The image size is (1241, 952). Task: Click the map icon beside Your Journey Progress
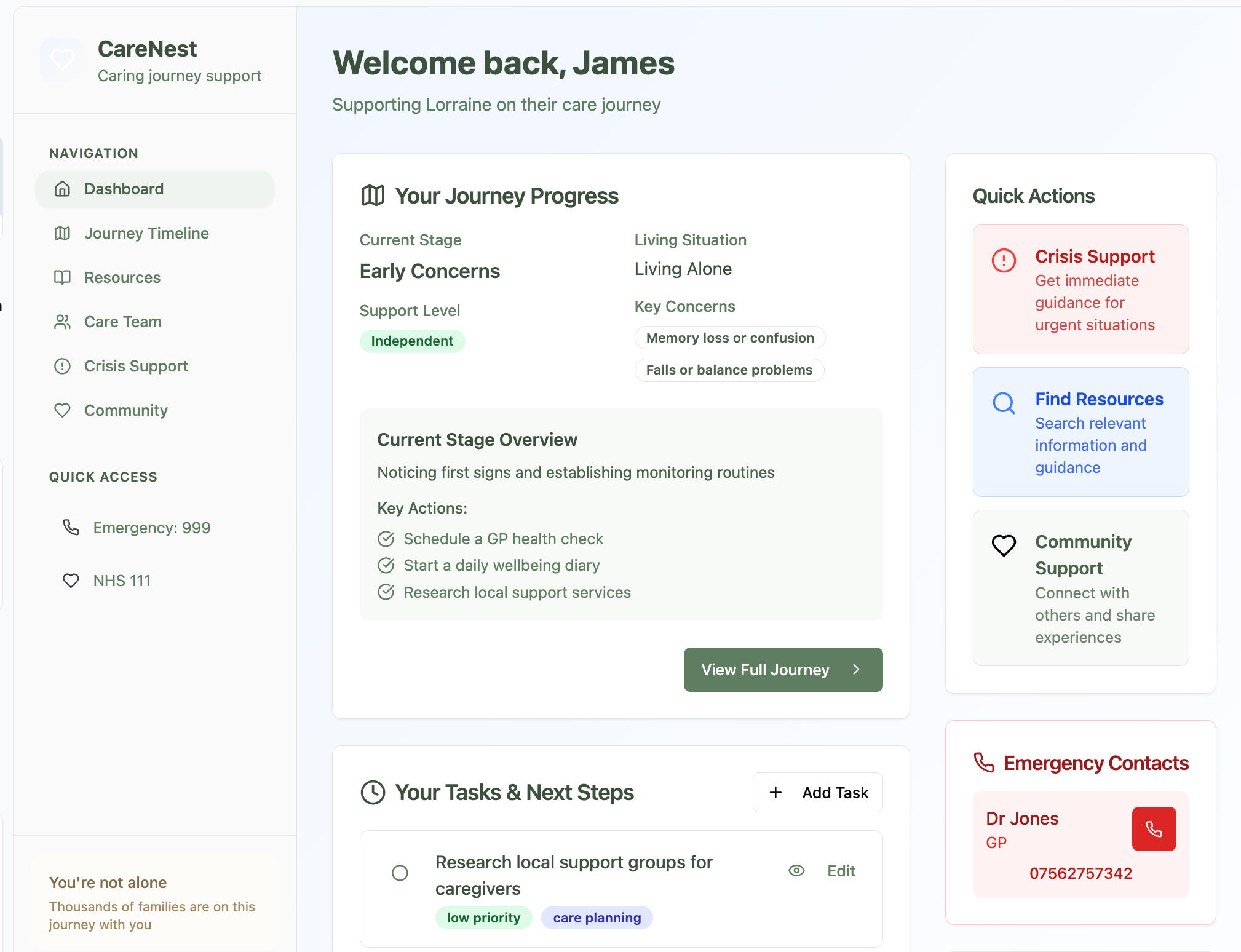coord(373,196)
